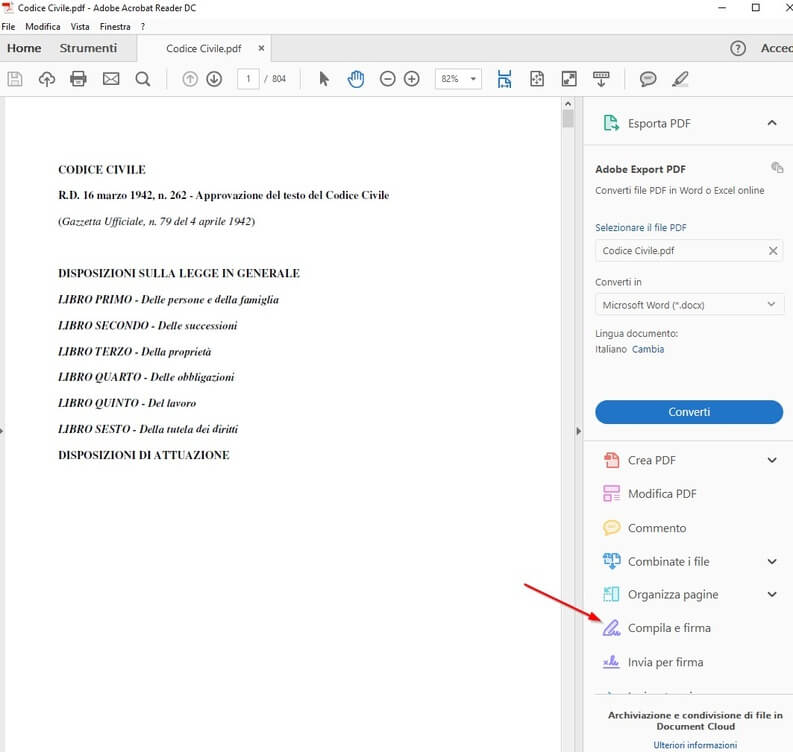The image size is (793, 752).
Task: Click DISPOSIZIONI DI ATTUAZIONE heading
Action: pyautogui.click(x=144, y=455)
